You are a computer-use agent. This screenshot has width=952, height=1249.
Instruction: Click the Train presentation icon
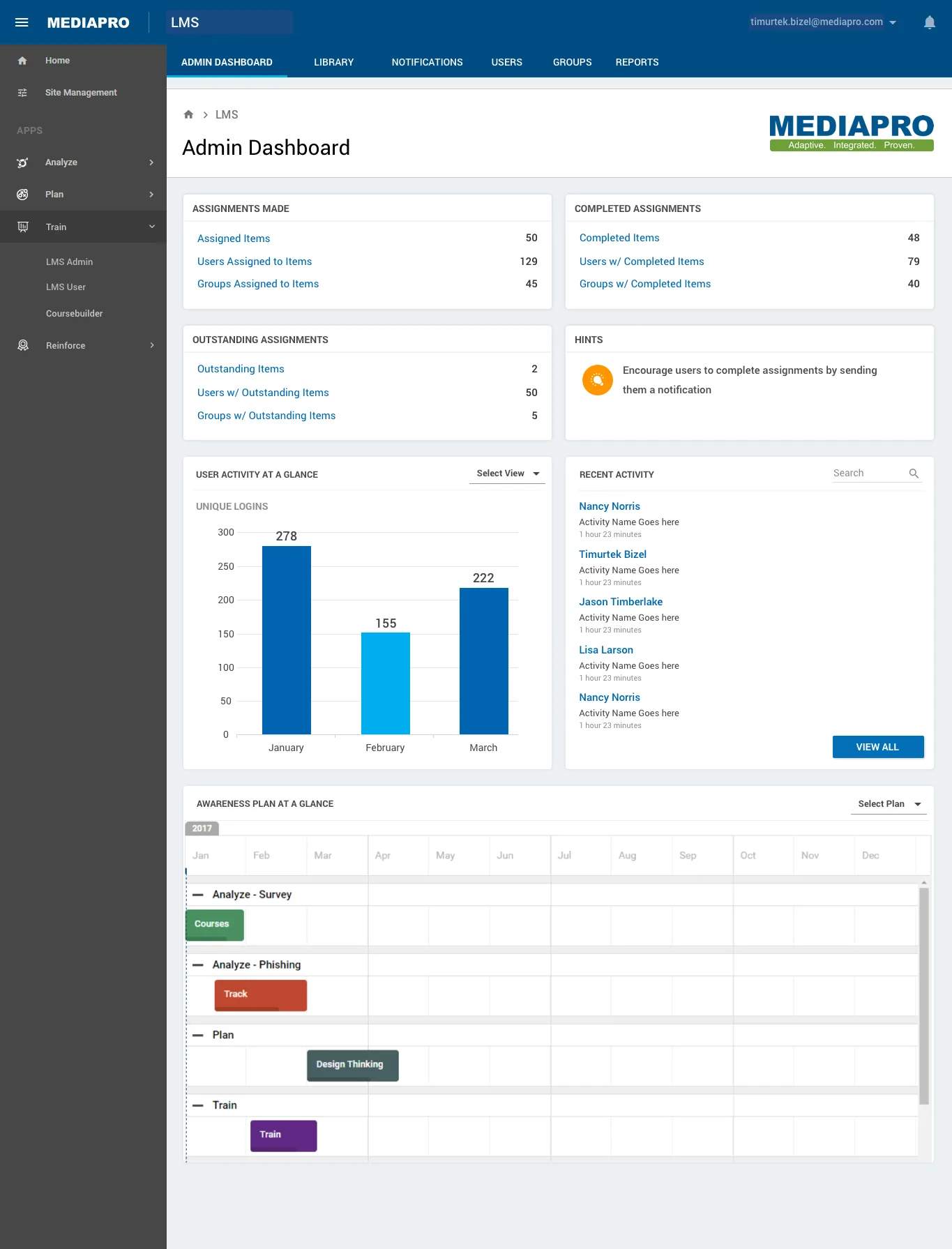(22, 227)
